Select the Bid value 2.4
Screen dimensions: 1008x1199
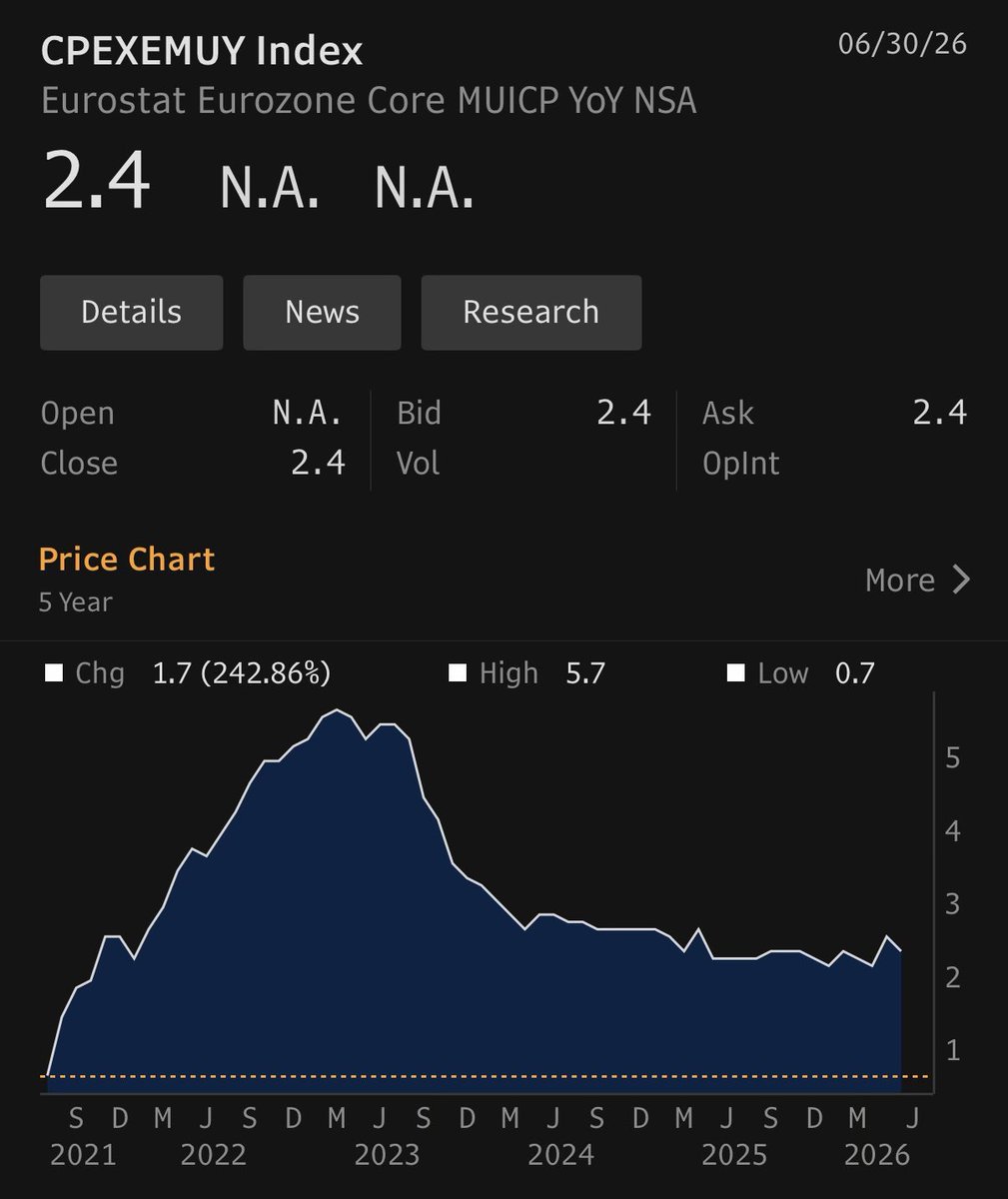(x=623, y=413)
